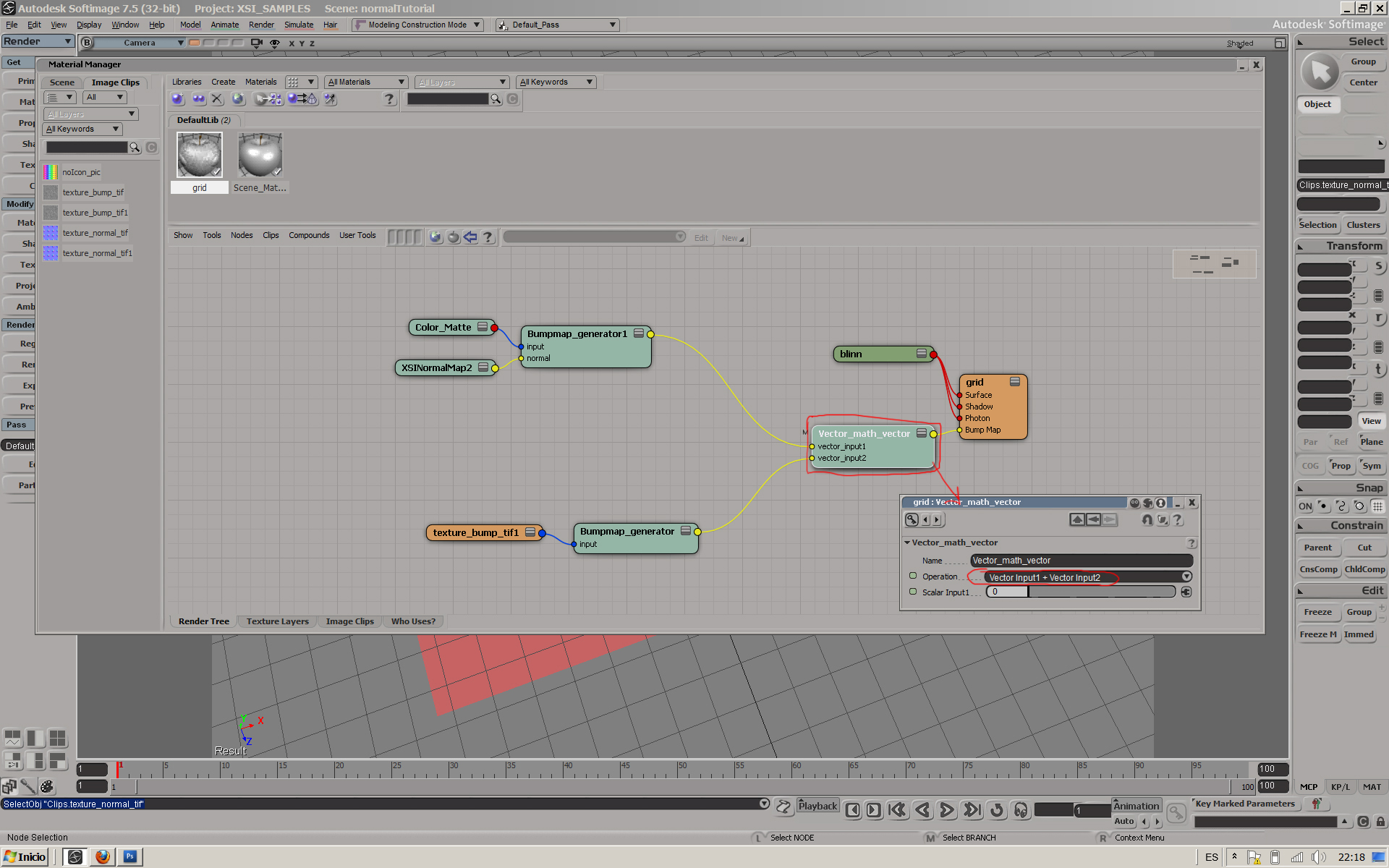The height and width of the screenshot is (868, 1389).
Task: Click the Name field Vector_math_vector
Action: [x=1081, y=561]
